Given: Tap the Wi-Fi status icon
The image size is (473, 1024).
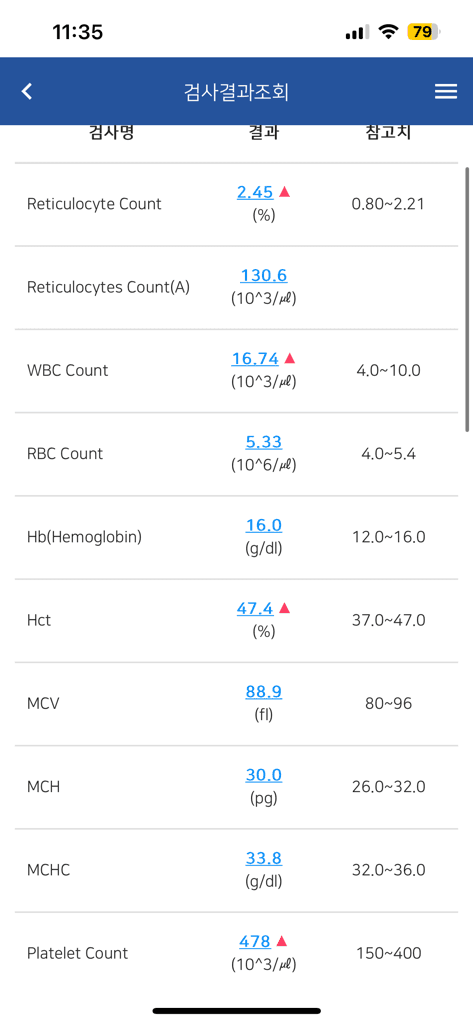Looking at the screenshot, I should point(389,31).
